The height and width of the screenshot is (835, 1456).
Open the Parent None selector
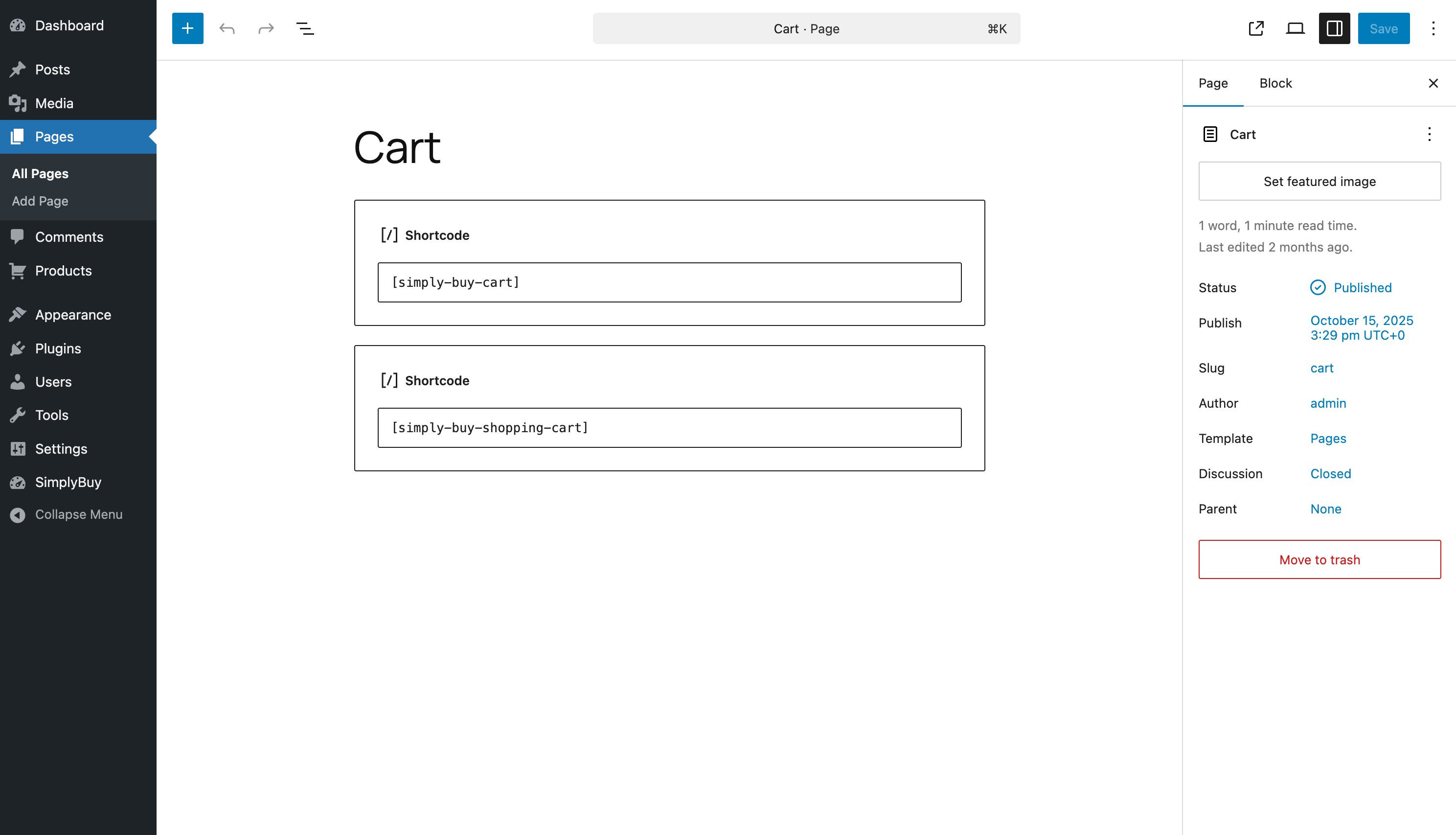pos(1326,509)
